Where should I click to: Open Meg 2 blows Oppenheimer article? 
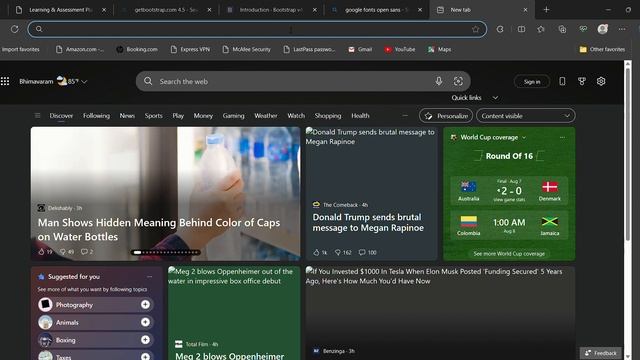click(x=234, y=313)
